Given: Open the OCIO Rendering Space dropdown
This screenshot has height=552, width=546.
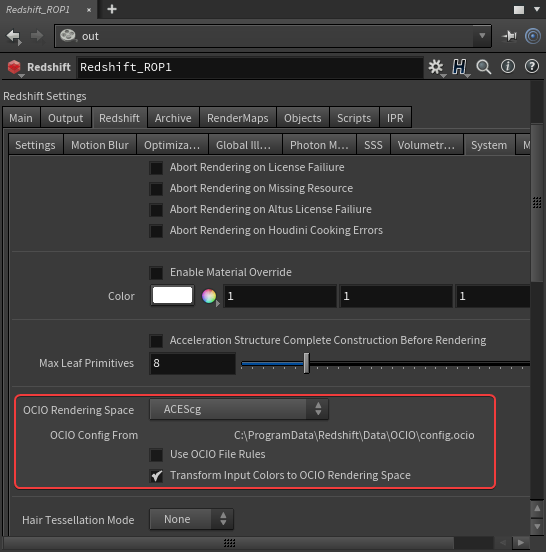Looking at the screenshot, I should tap(239, 409).
